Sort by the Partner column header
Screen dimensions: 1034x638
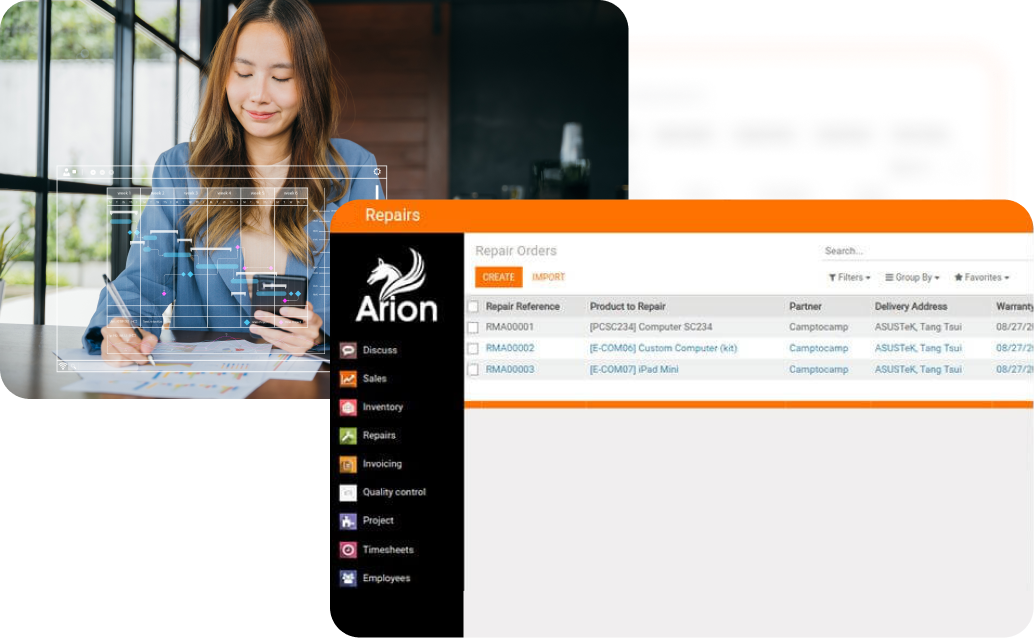(805, 306)
